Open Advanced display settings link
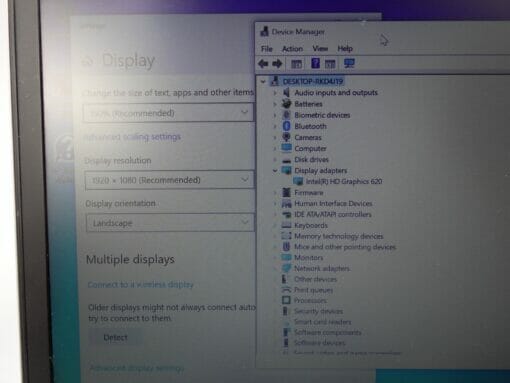This screenshot has height=383, width=510. (x=137, y=368)
